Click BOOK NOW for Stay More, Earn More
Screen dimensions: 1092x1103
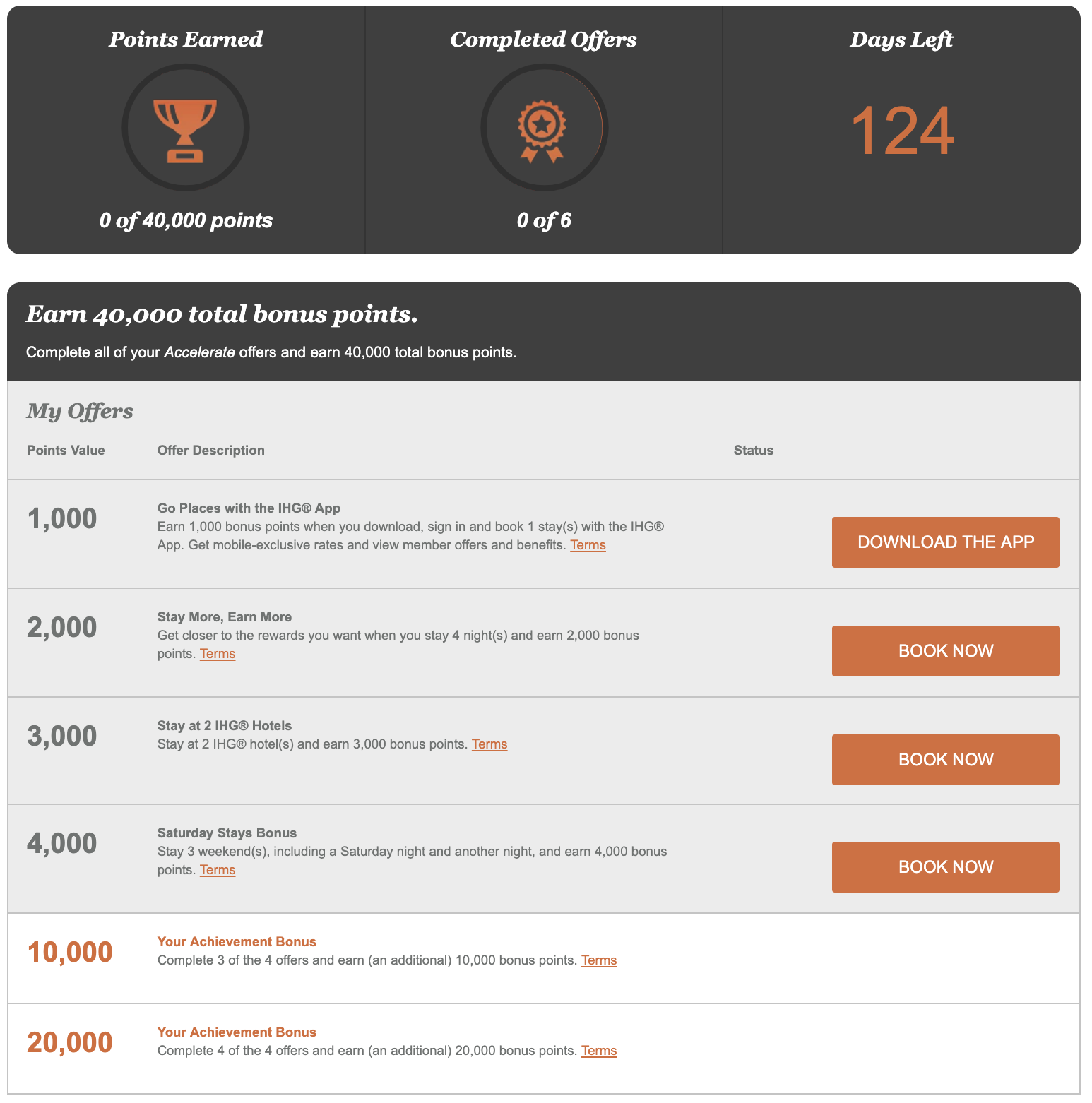pos(945,650)
